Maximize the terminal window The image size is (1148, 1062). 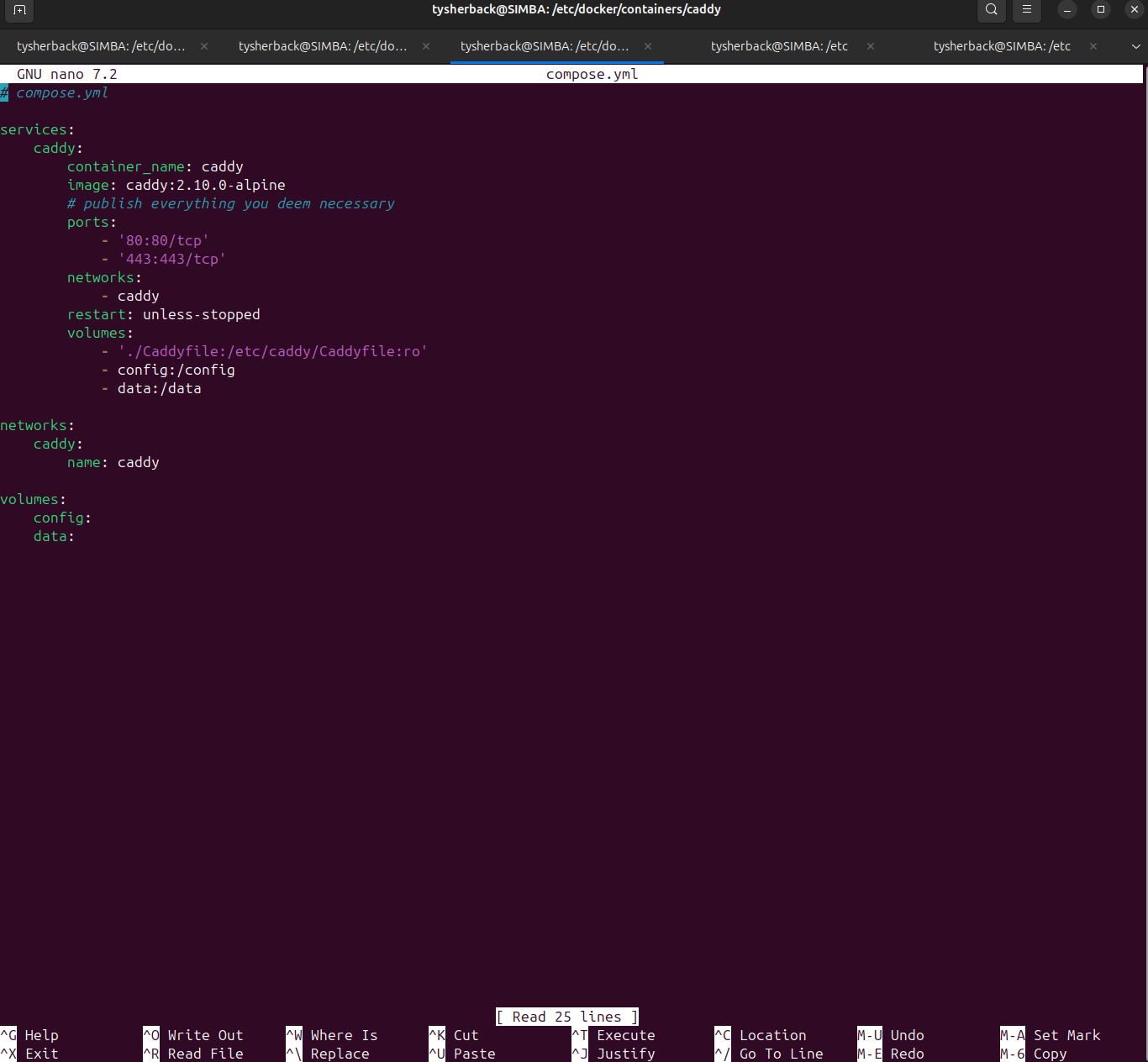(1100, 10)
